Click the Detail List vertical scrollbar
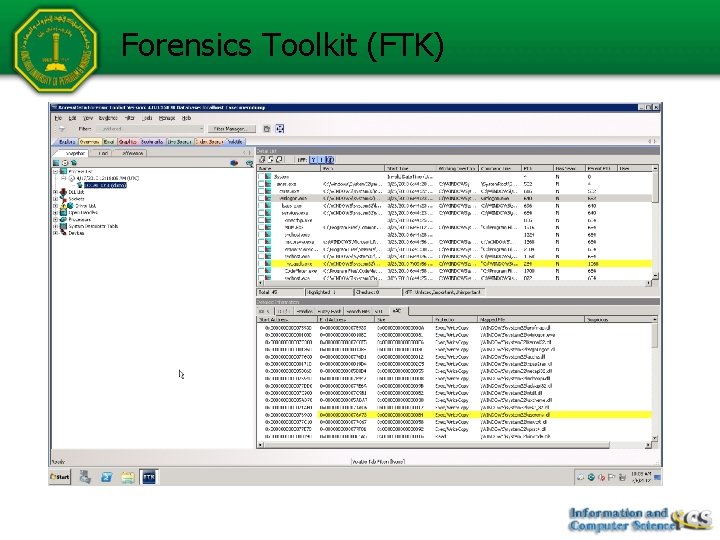This screenshot has height=540, width=720. tap(655, 225)
